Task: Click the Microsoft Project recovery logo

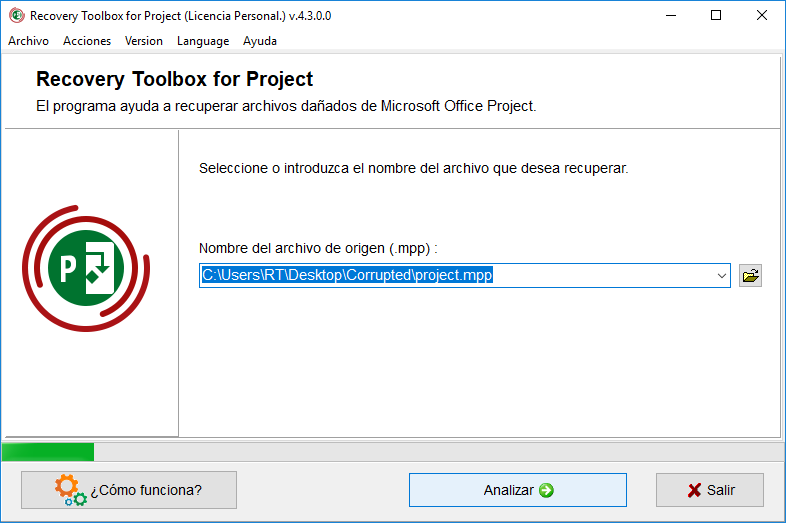Action: tap(86, 268)
